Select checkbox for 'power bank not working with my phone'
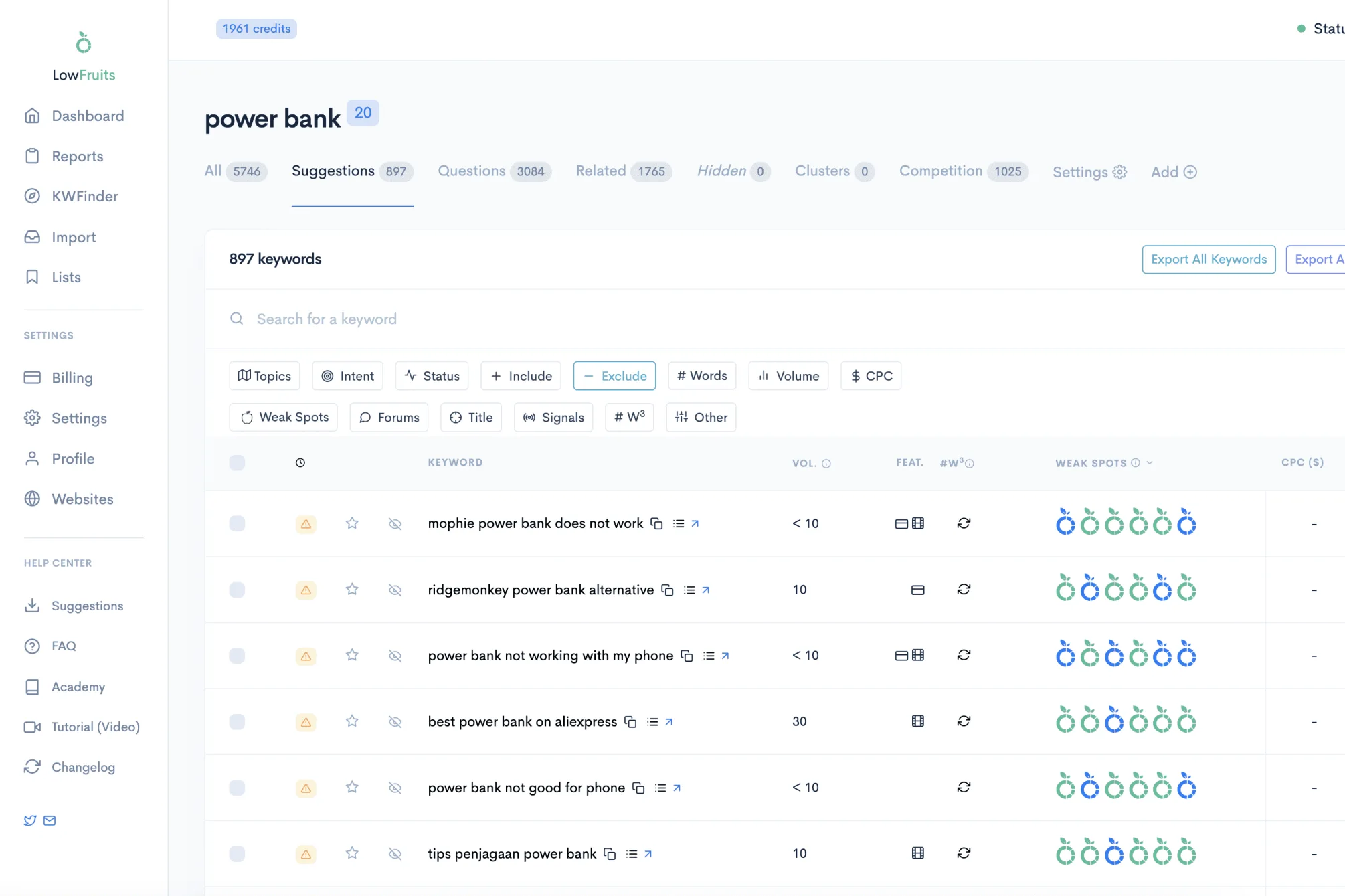The height and width of the screenshot is (896, 1345). 237,655
